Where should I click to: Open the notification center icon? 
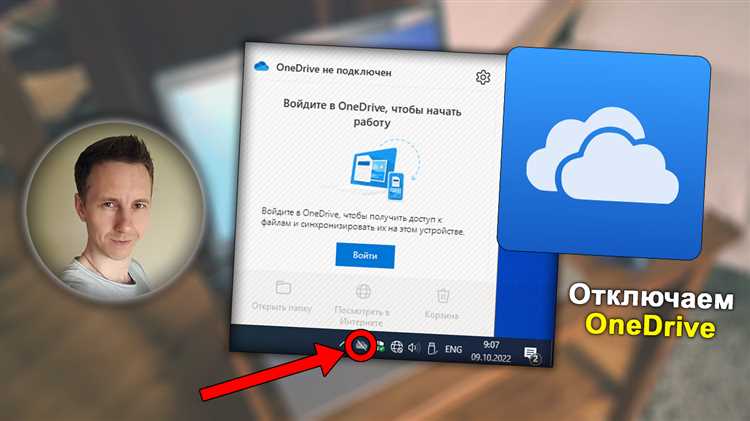point(531,355)
